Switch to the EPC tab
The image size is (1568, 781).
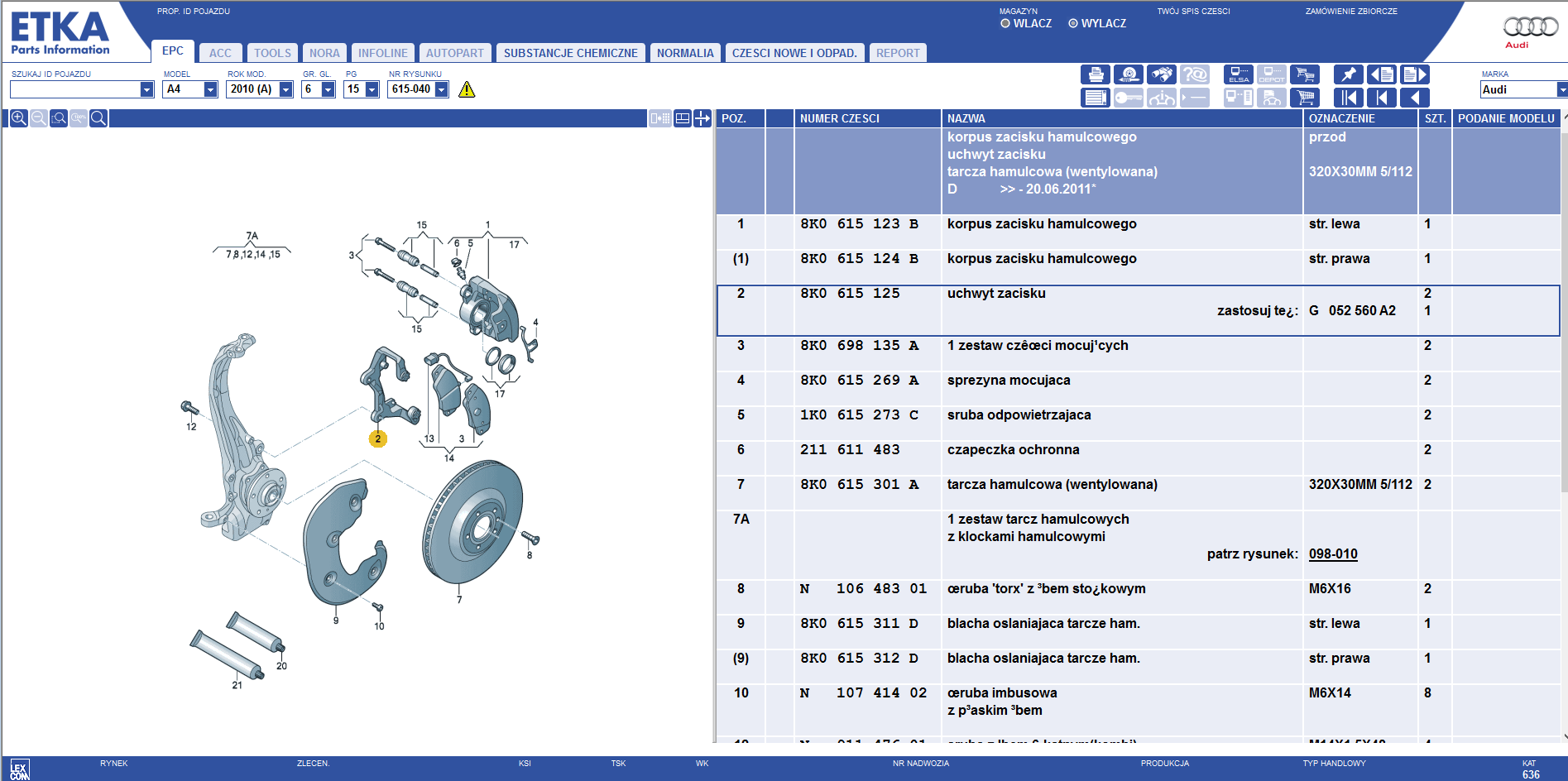(173, 51)
